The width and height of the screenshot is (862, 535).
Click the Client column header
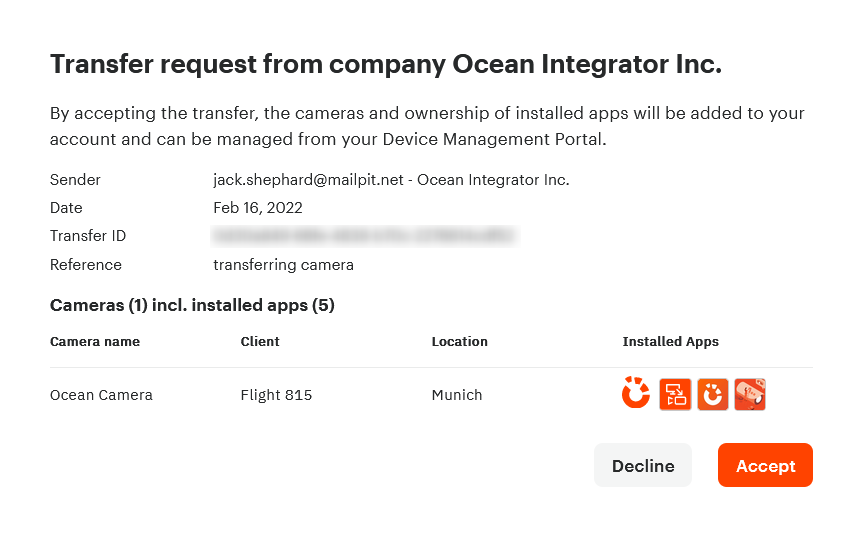(260, 341)
